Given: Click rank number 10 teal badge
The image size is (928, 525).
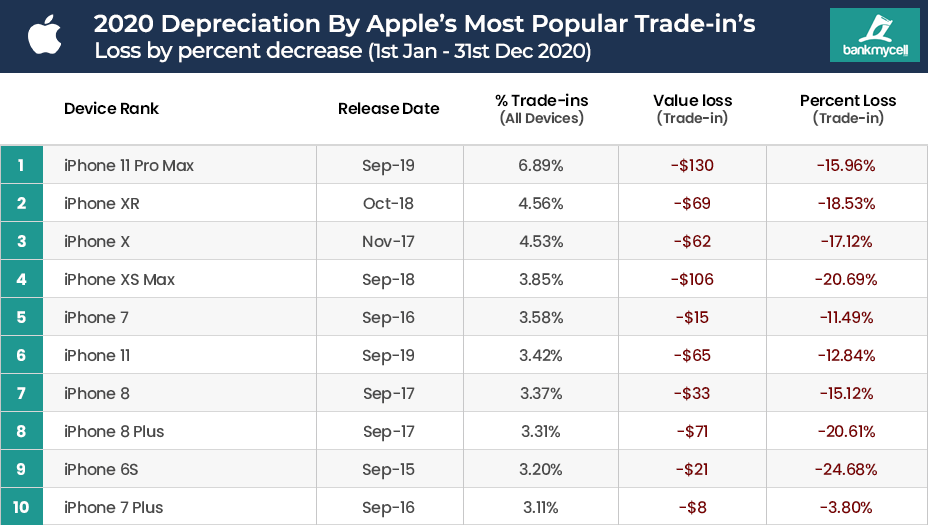Looking at the screenshot, I should [21, 507].
